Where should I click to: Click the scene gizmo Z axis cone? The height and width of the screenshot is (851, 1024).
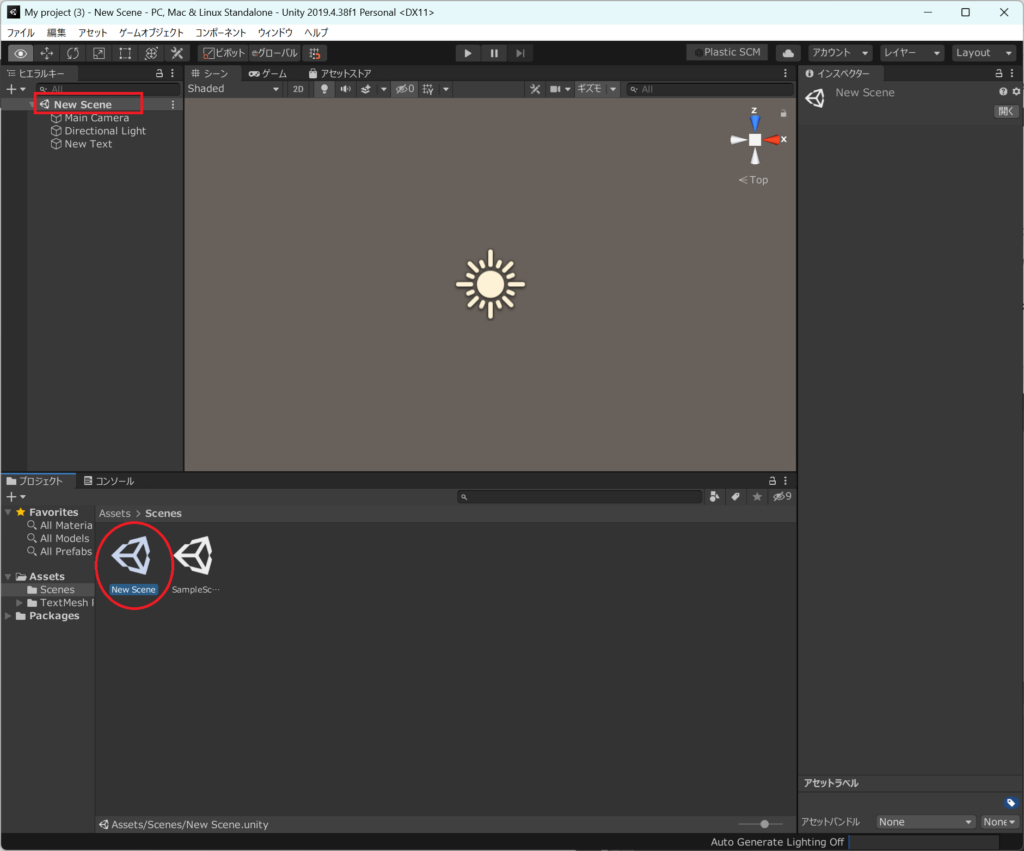coord(755,122)
